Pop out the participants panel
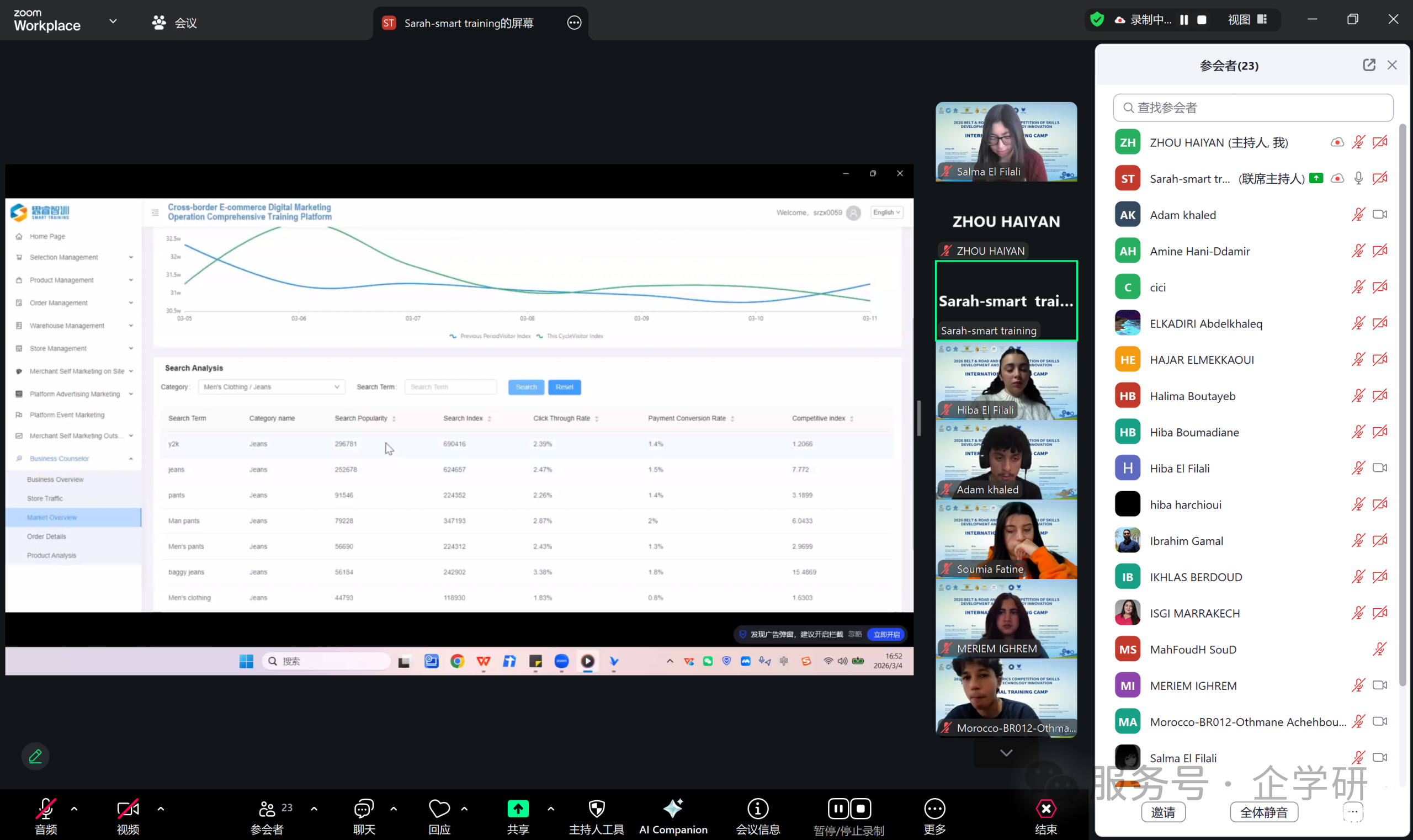Viewport: 1413px width, 840px height. [x=1368, y=65]
